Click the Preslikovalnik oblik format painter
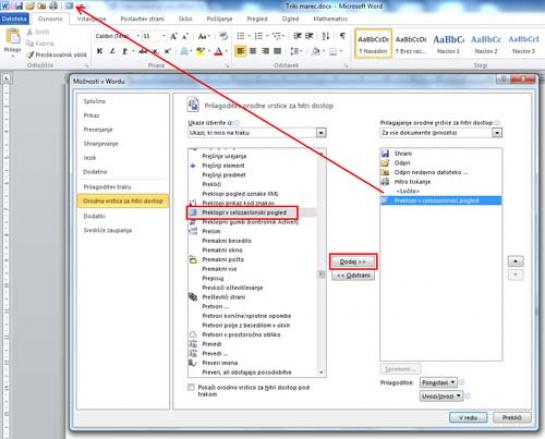Viewport: 545px width, 439px height. pyautogui.click(x=57, y=55)
